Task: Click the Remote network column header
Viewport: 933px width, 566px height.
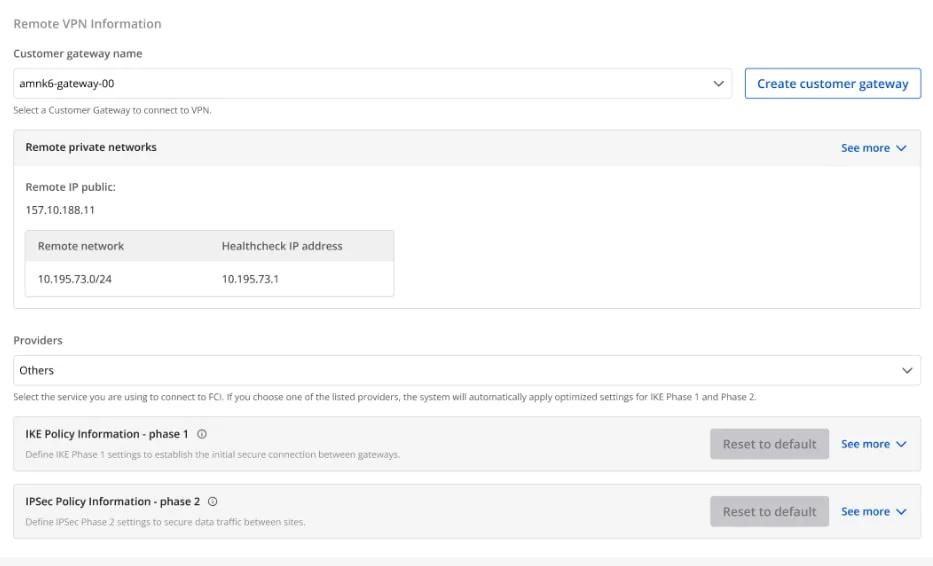Action: tap(81, 246)
